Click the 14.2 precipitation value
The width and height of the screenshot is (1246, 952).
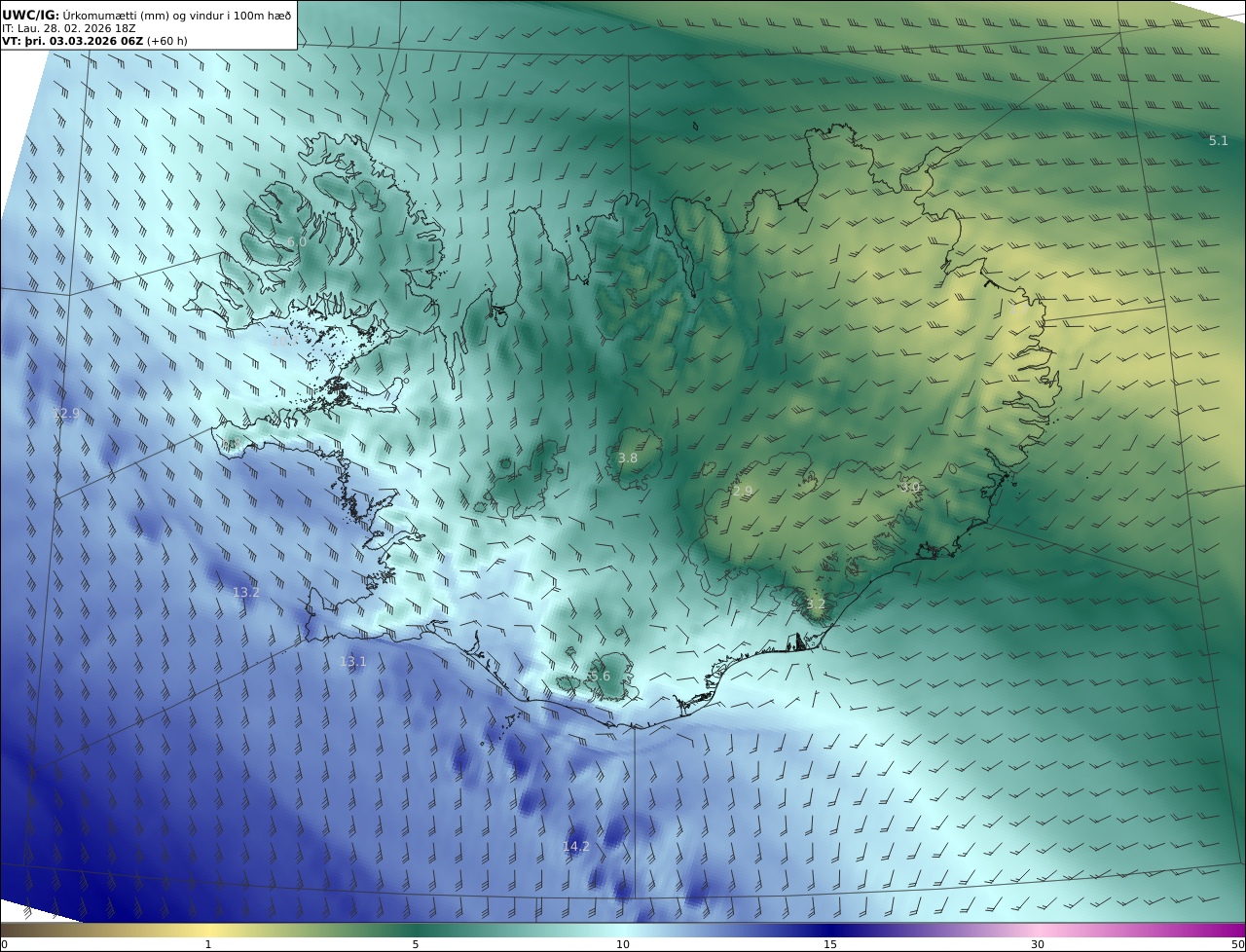(x=576, y=847)
